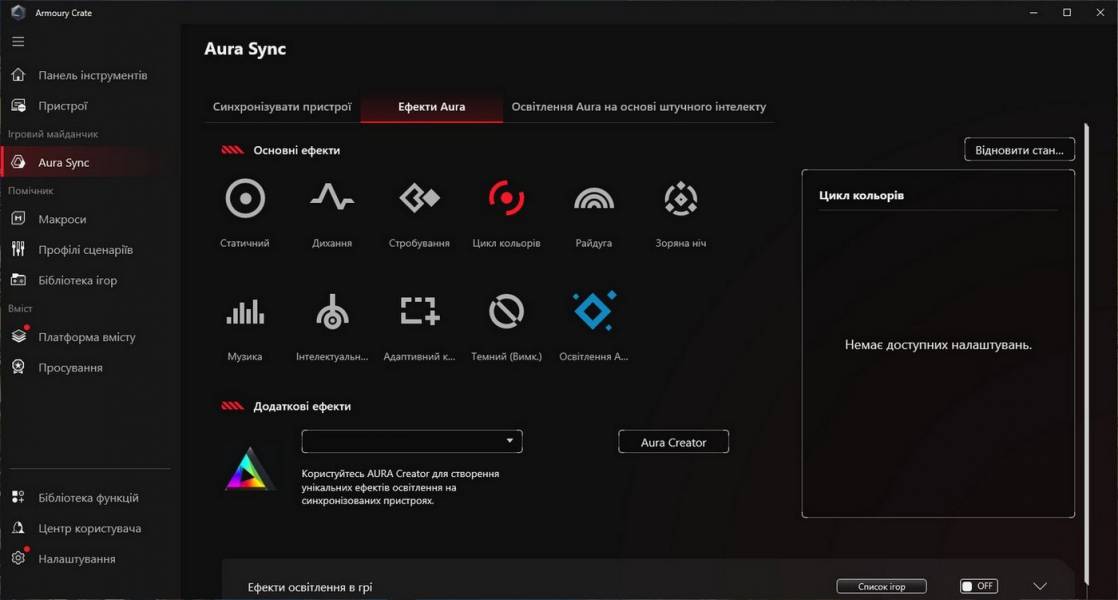1118x600 pixels.
Task: Open Профілі сценаріїв label in sidebar
Action: (x=86, y=250)
